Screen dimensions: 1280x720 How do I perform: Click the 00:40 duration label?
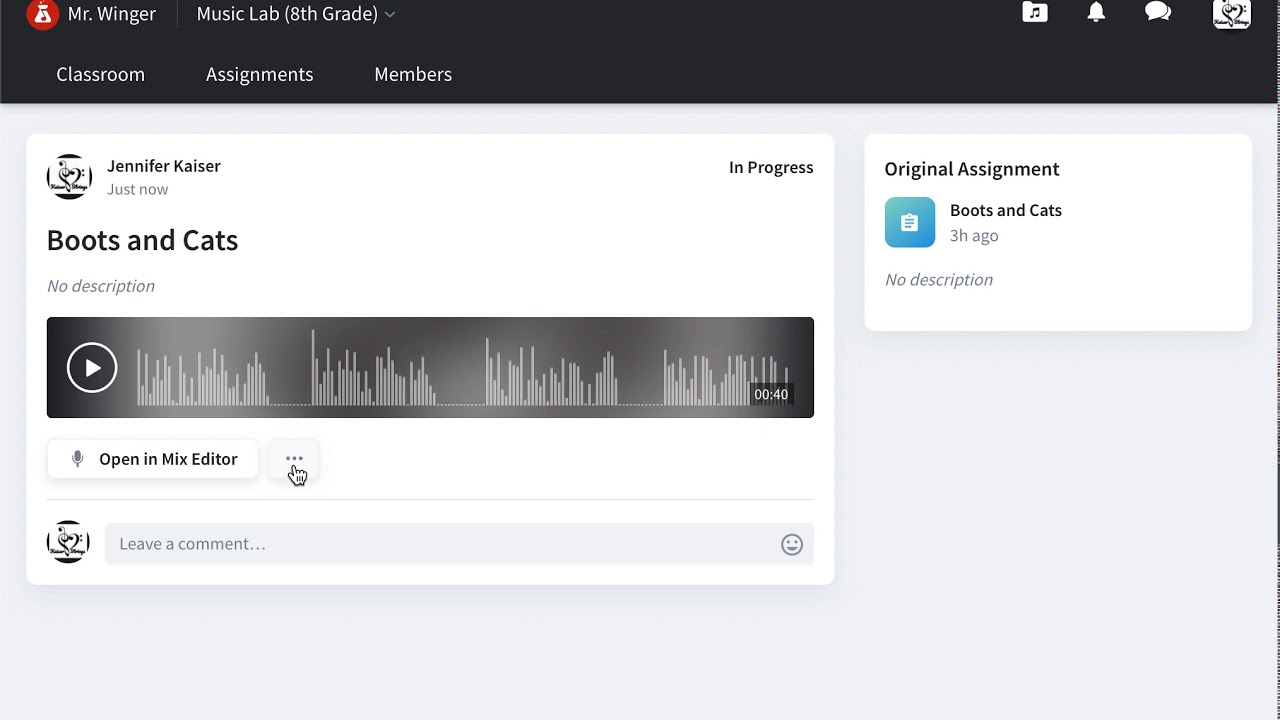(771, 394)
